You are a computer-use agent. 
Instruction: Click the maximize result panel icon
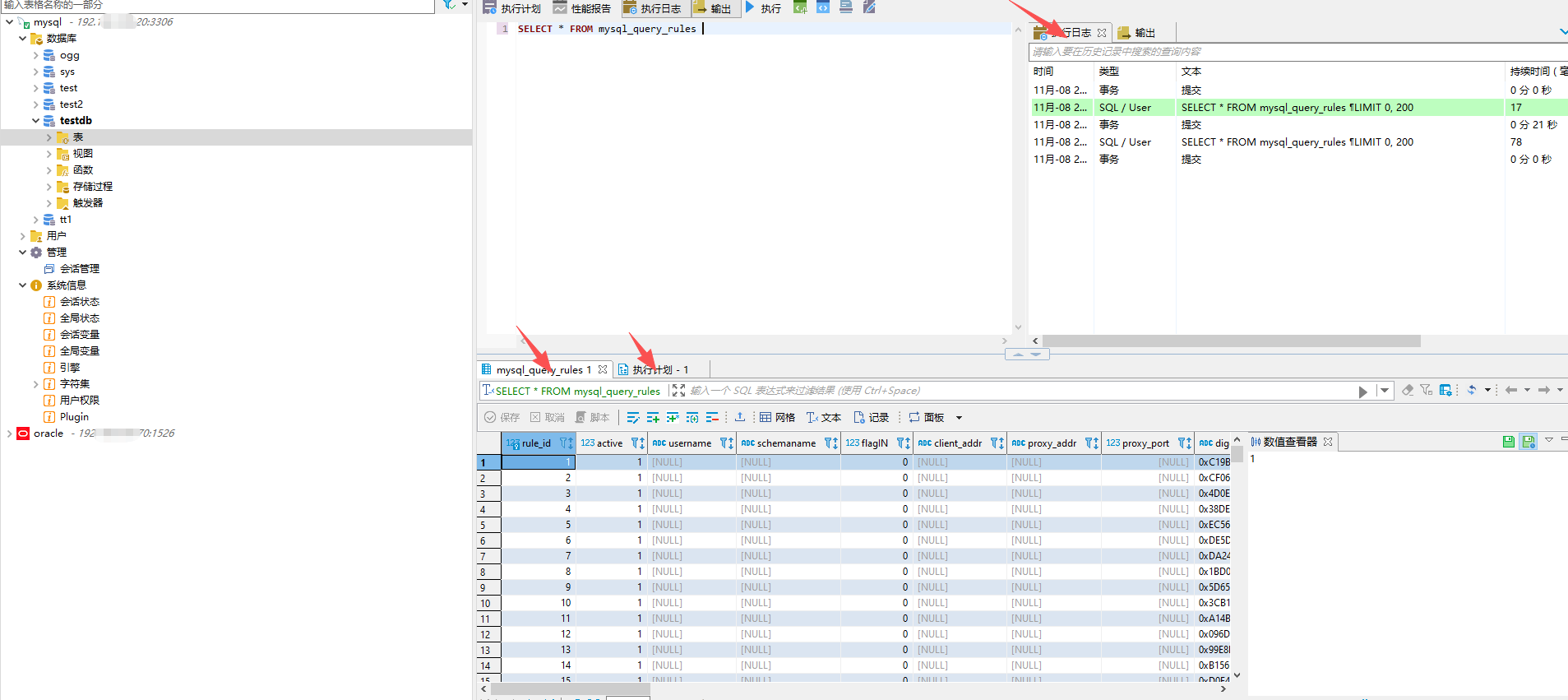pyautogui.click(x=678, y=391)
